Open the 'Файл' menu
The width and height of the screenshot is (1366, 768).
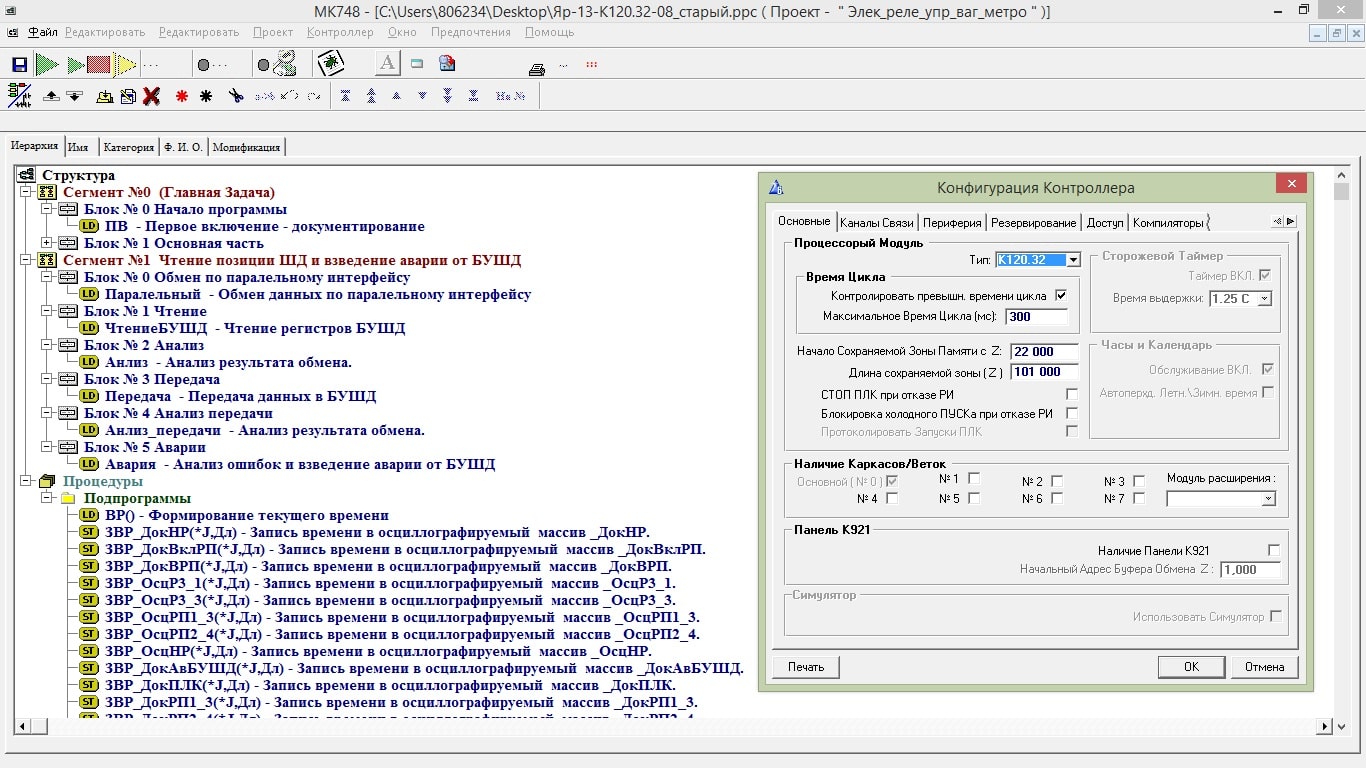[43, 32]
